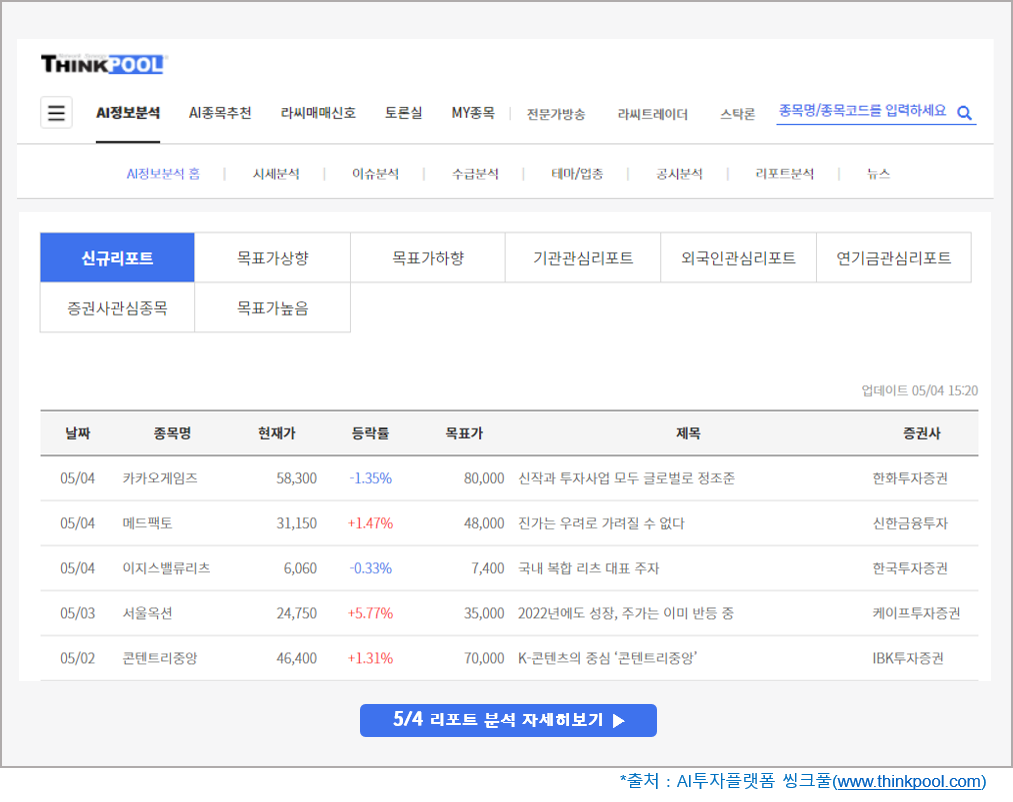The height and width of the screenshot is (802, 1013).
Task: Open the AI종목추천 menu
Action: pyautogui.click(x=220, y=113)
